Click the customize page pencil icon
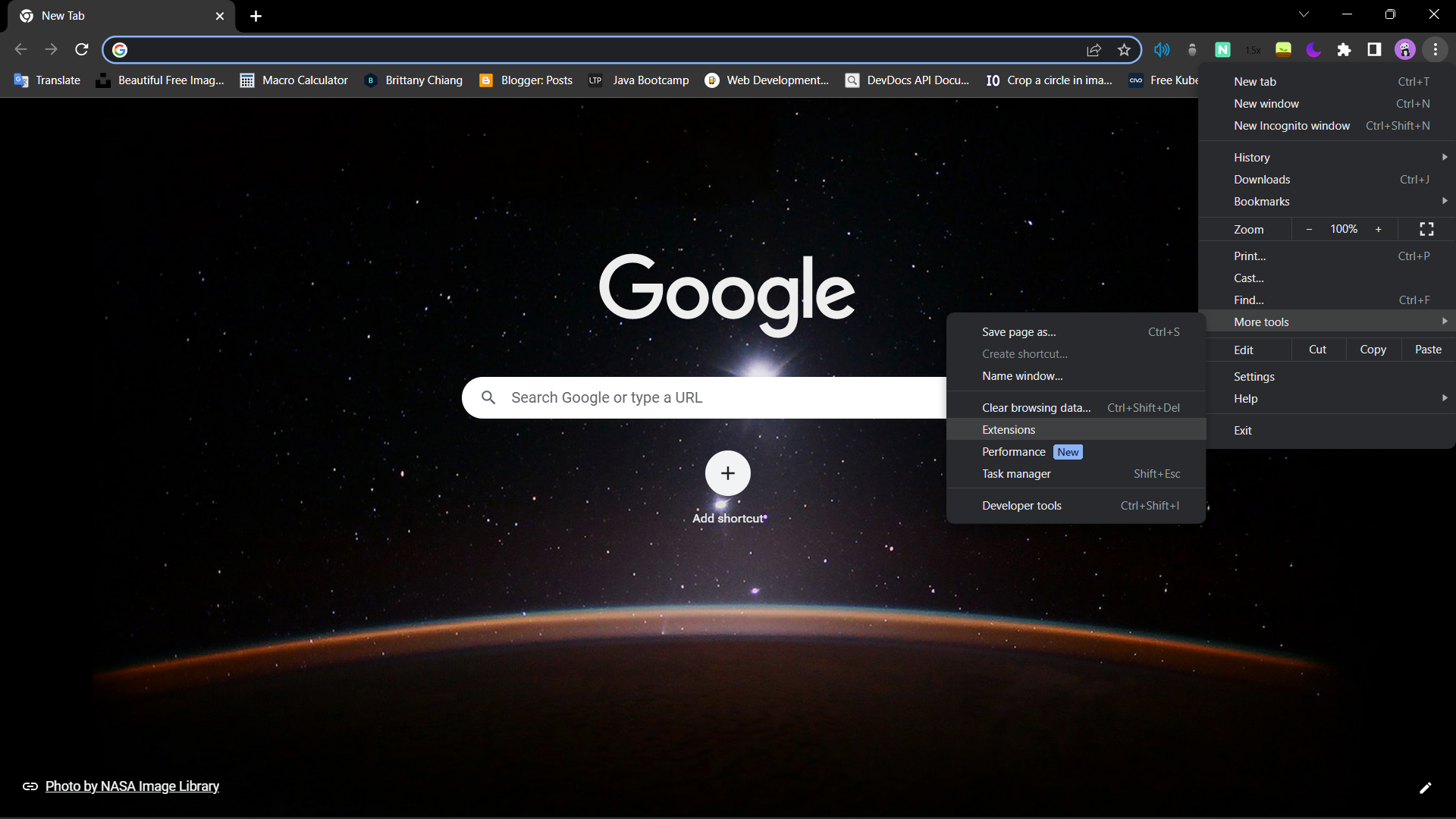1456x819 pixels. pos(1426,788)
